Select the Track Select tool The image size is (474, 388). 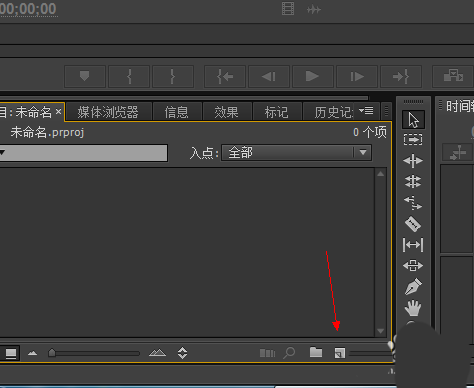[x=413, y=139]
